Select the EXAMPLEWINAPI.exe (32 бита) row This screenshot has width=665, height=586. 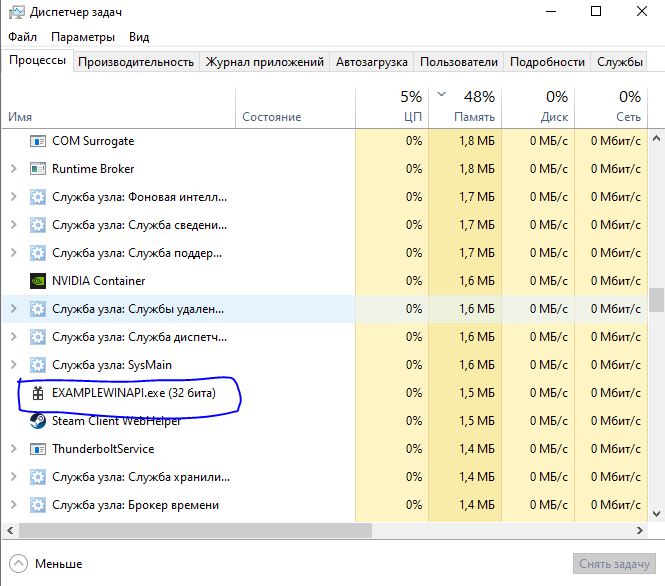click(x=325, y=393)
